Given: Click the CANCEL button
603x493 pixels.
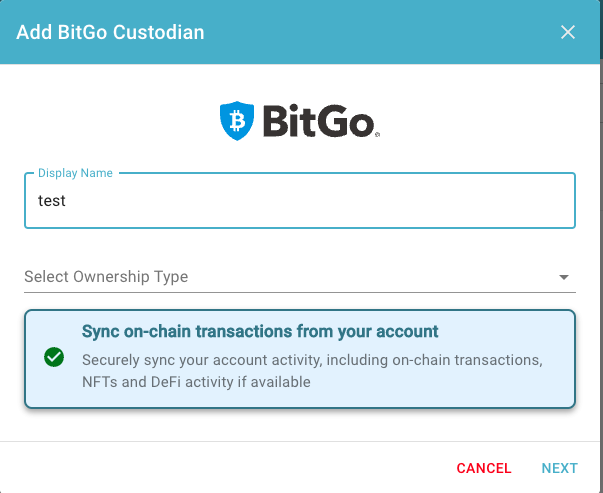Looking at the screenshot, I should coord(484,468).
